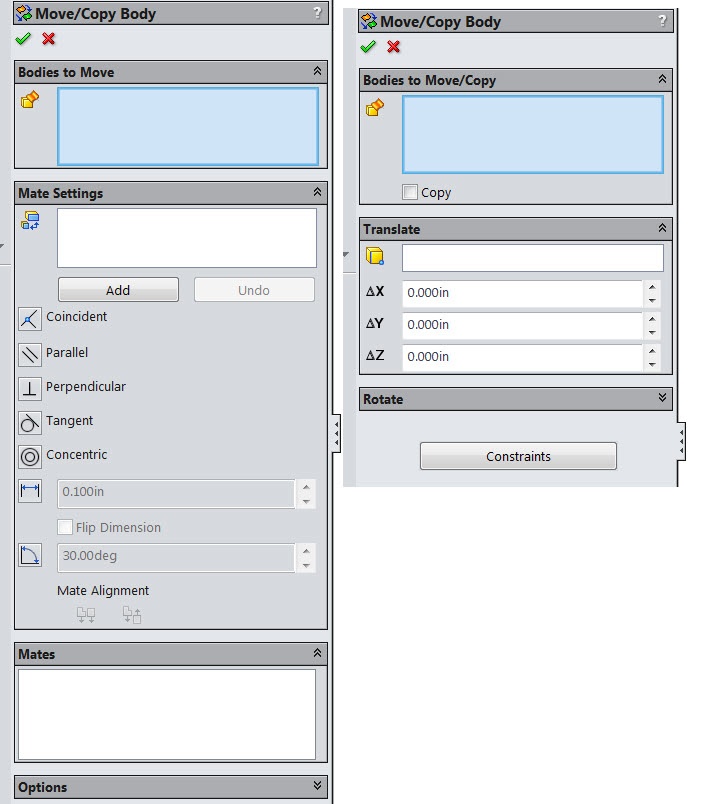The height and width of the screenshot is (804, 701).
Task: Click the Mate Settings entities selection box
Action: point(187,238)
